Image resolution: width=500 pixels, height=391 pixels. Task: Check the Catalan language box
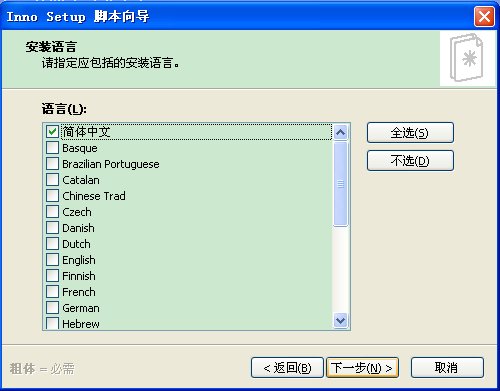tap(52, 180)
